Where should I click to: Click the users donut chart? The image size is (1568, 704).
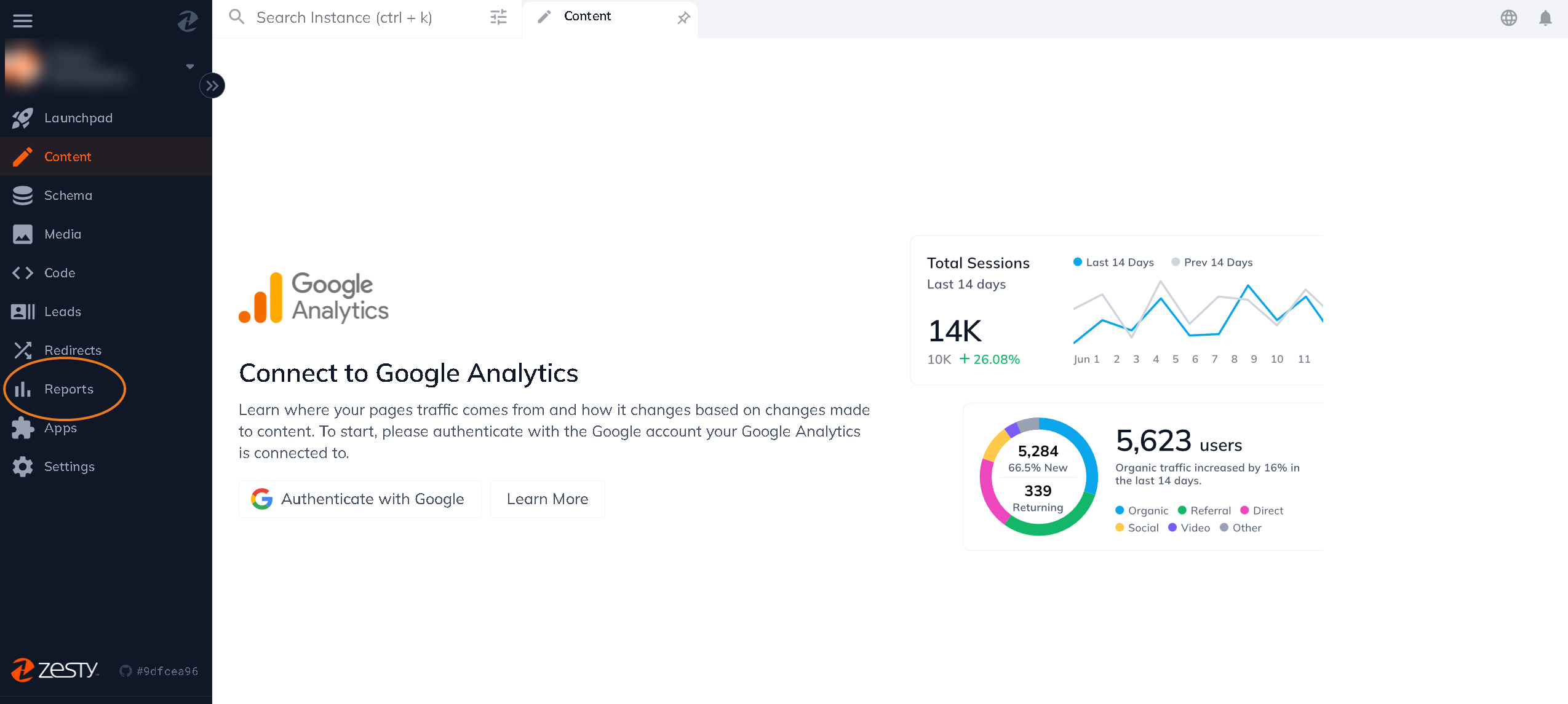point(1038,477)
